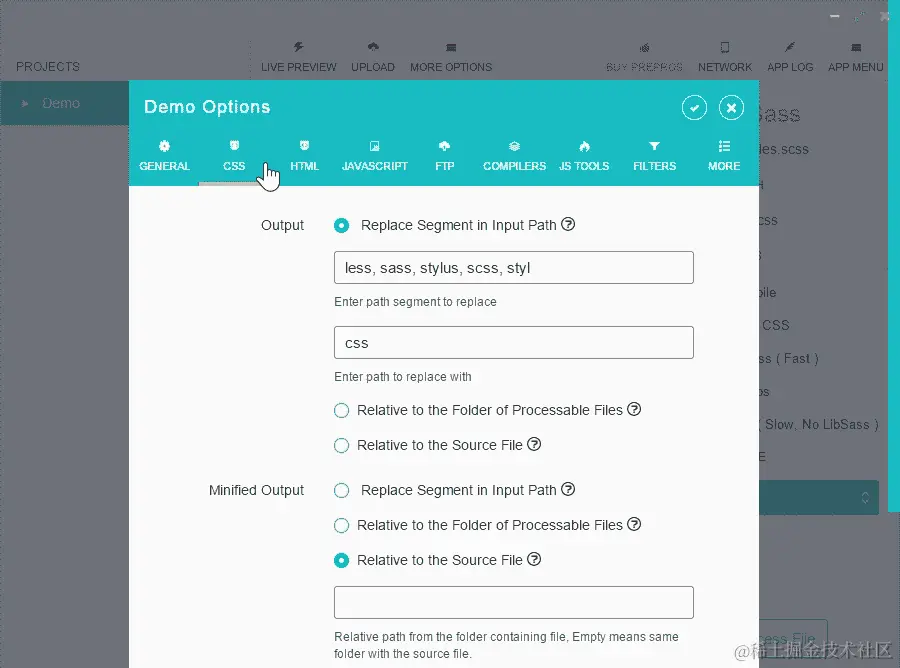Expand the Demo project in sidebar

point(25,104)
